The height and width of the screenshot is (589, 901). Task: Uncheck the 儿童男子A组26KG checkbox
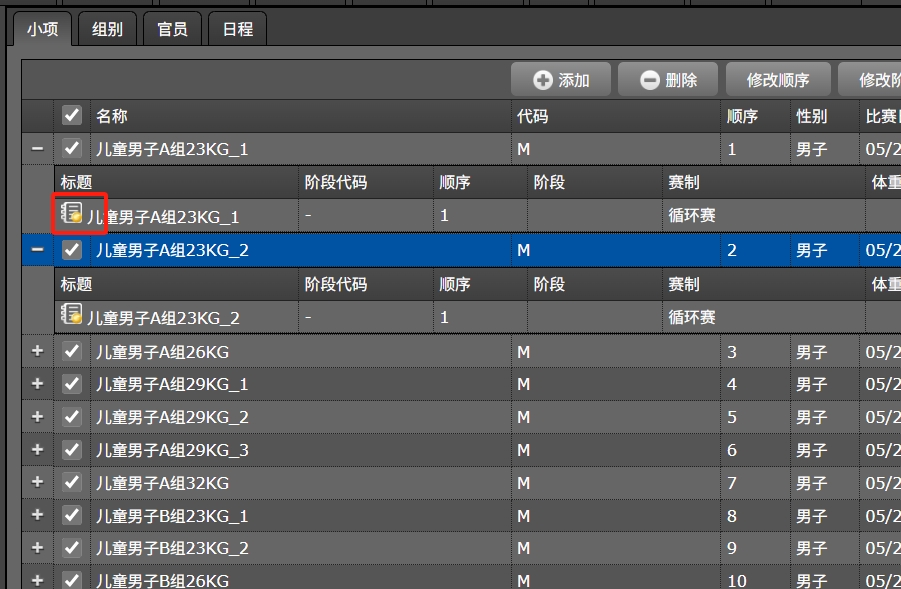pos(72,351)
